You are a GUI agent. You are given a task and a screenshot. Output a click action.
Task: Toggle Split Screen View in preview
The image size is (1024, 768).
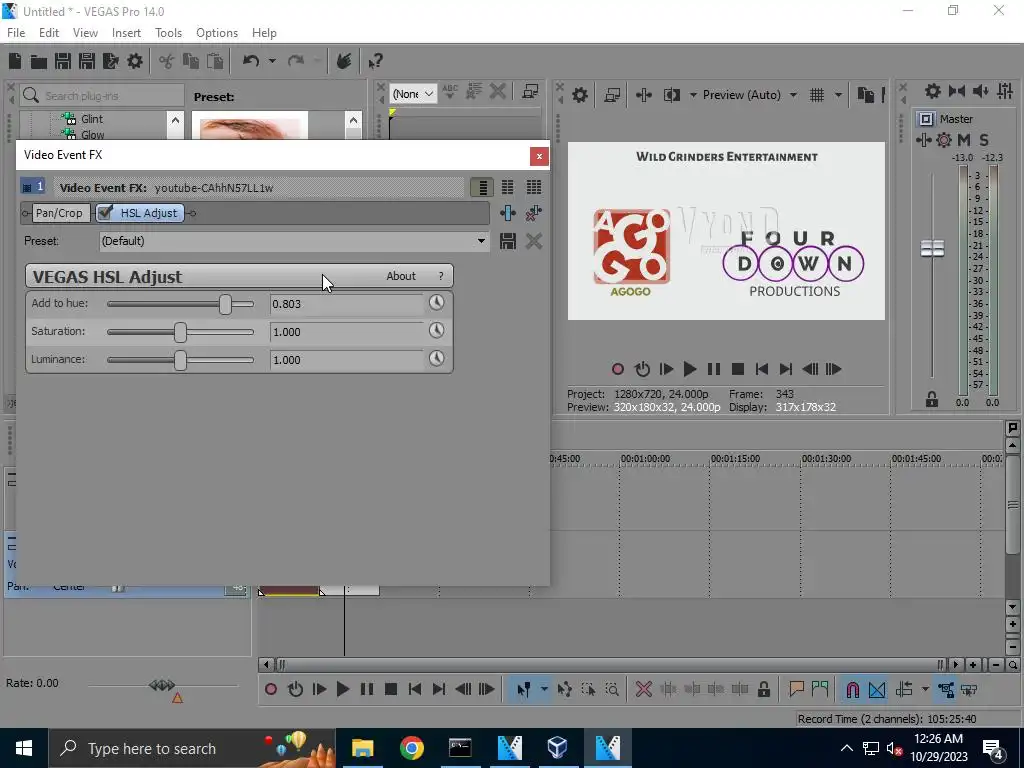click(671, 95)
